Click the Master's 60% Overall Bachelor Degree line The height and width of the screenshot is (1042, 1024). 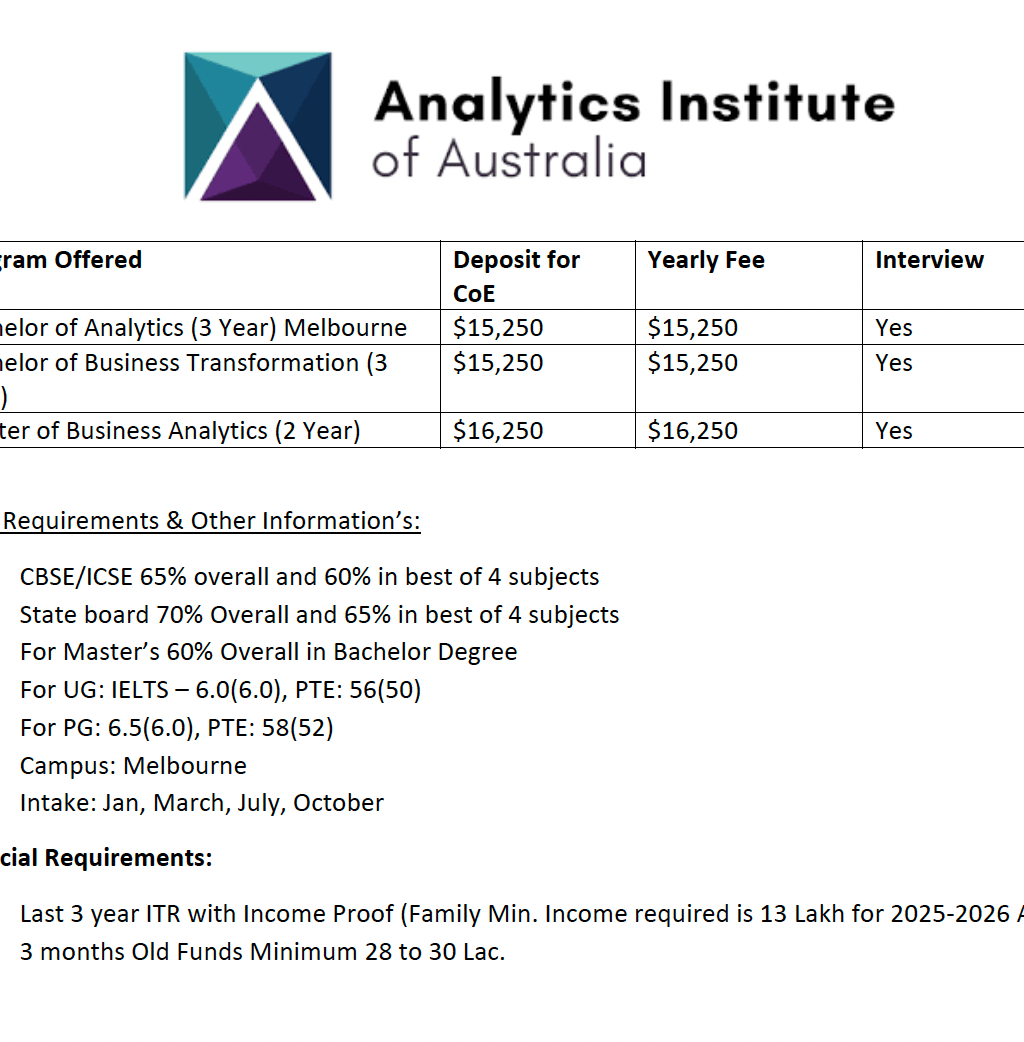[x=268, y=652]
